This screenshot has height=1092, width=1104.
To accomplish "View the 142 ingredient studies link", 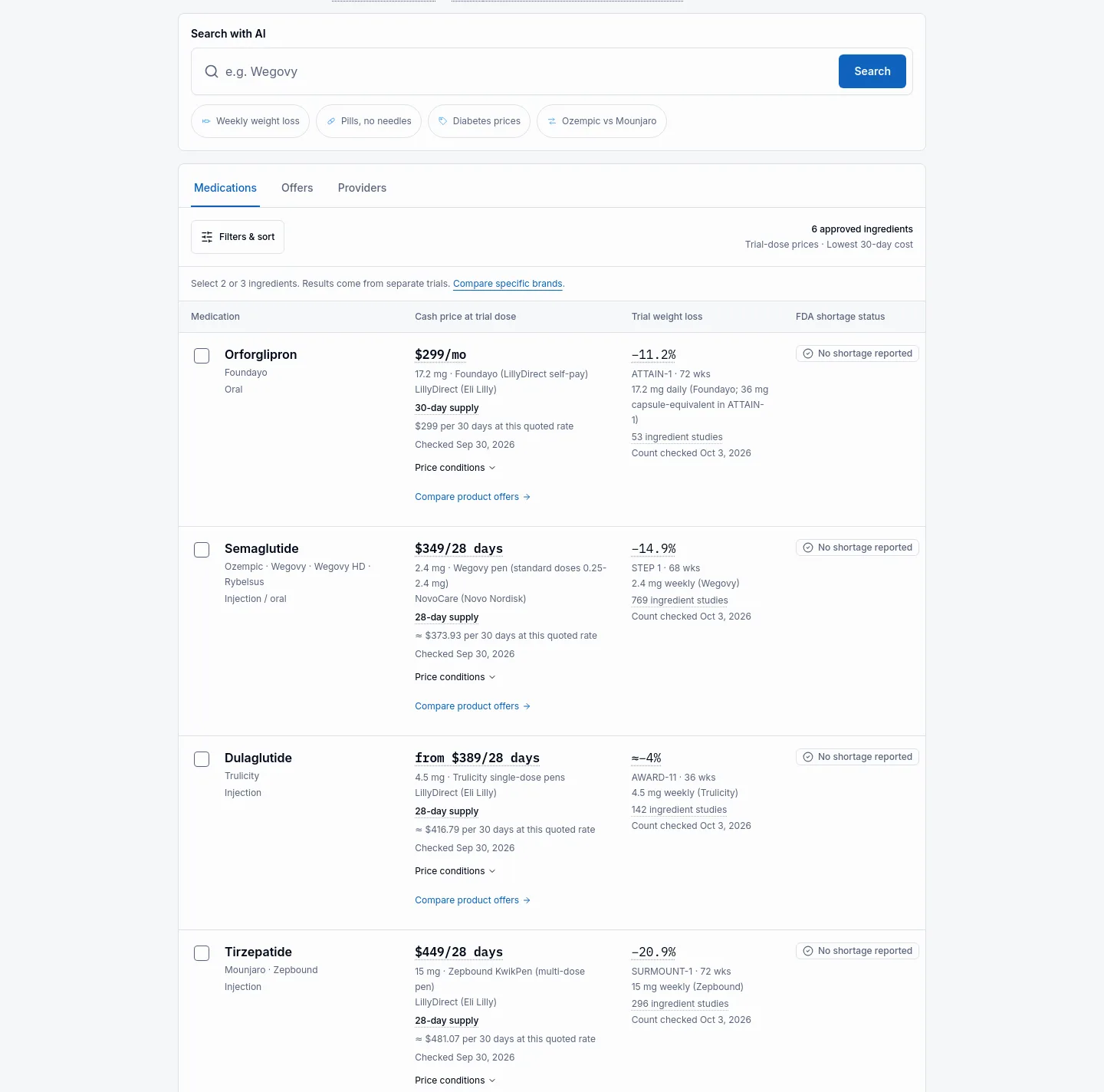I will click(679, 810).
